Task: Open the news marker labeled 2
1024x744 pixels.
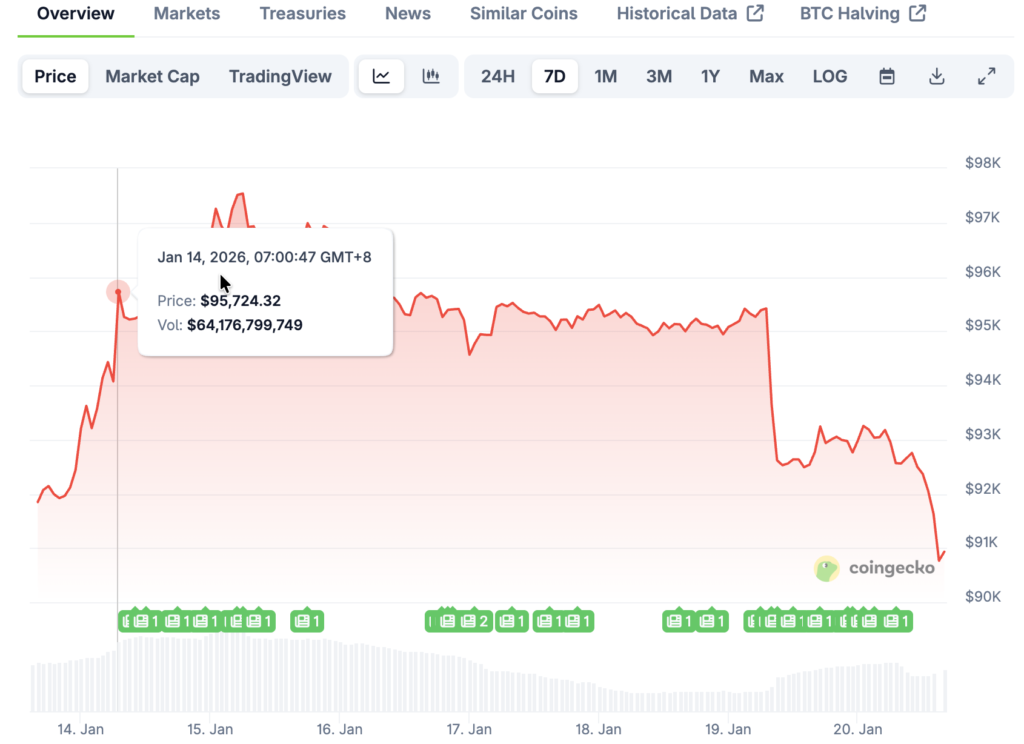Action: click(476, 621)
